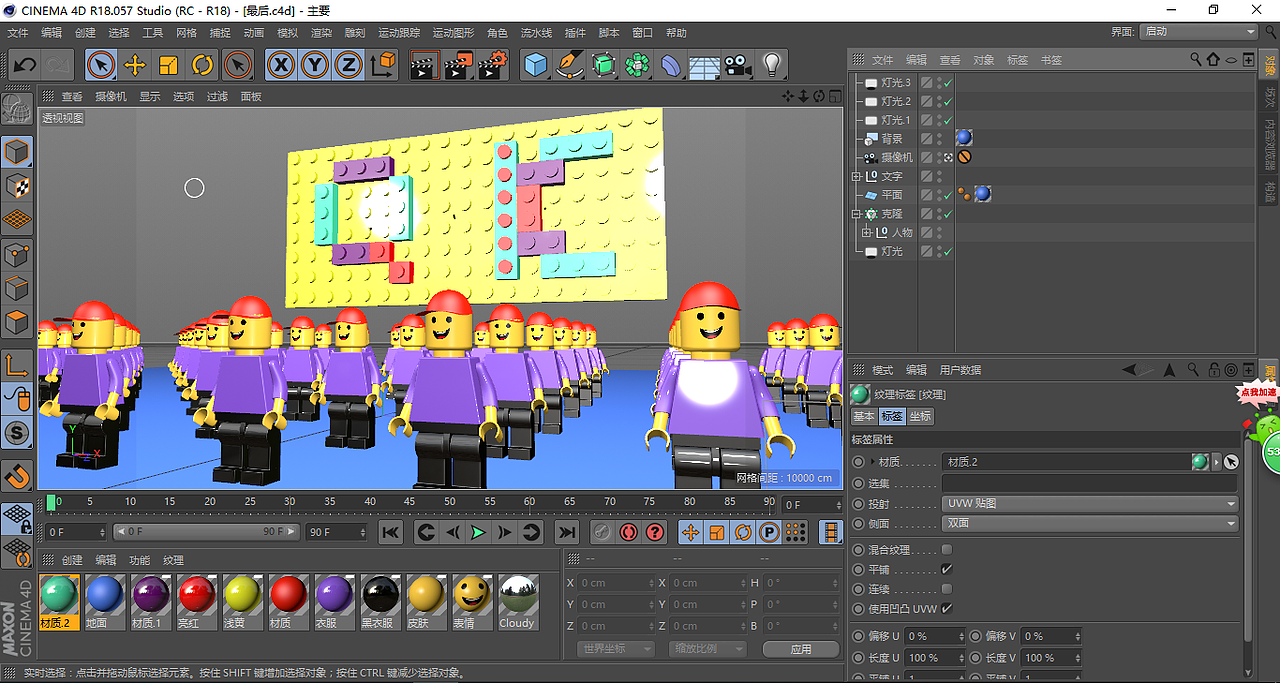Screen dimensions: 1280x683
Task: Open the 界面 启动 layout dropdown
Action: 1198,32
